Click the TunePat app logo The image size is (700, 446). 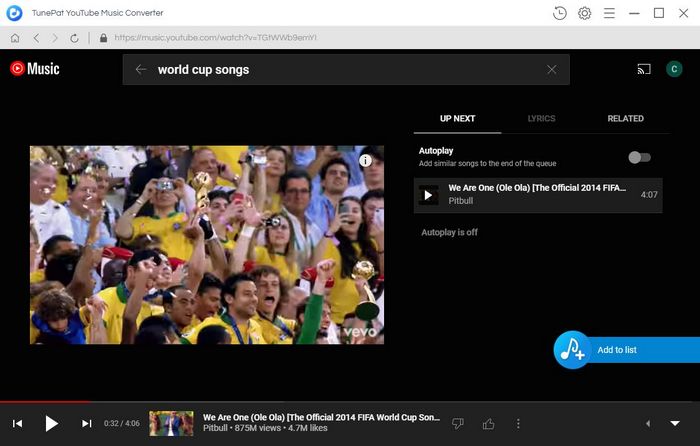pyautogui.click(x=14, y=13)
